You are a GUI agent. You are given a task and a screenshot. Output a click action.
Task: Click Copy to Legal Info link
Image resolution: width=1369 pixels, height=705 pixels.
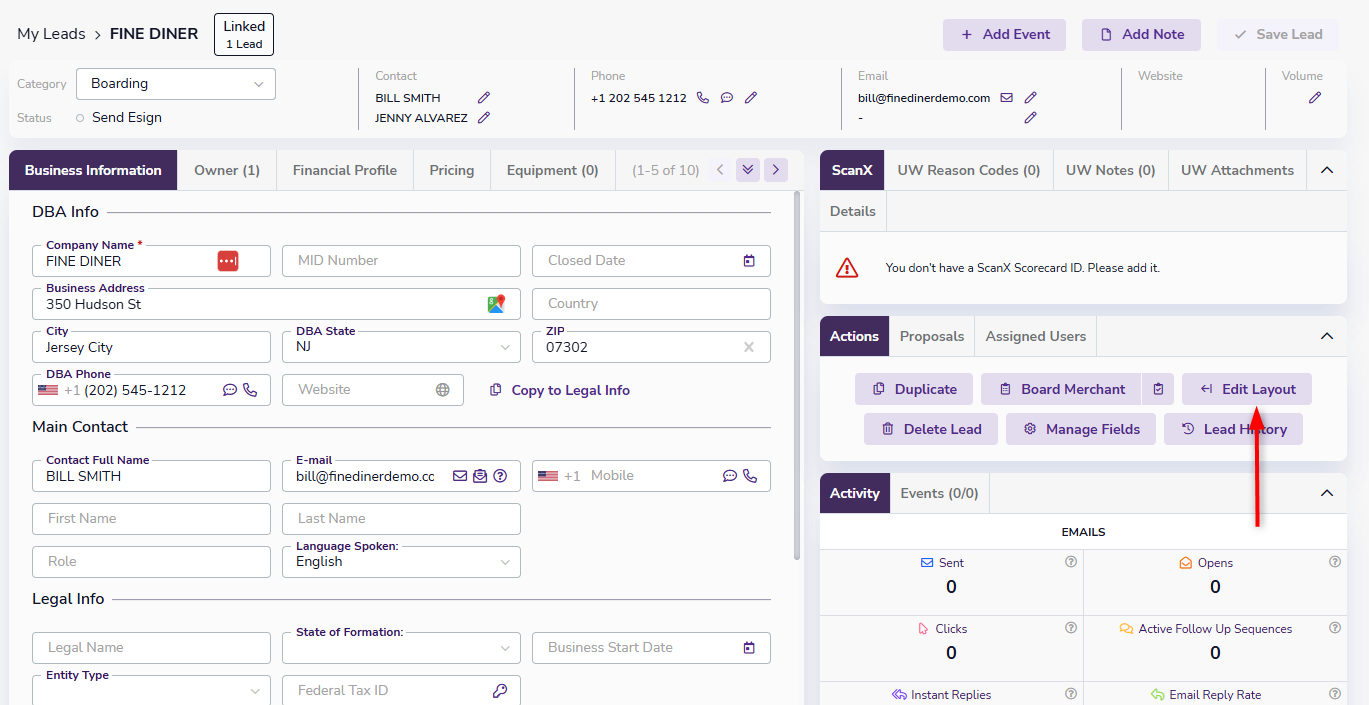click(560, 390)
